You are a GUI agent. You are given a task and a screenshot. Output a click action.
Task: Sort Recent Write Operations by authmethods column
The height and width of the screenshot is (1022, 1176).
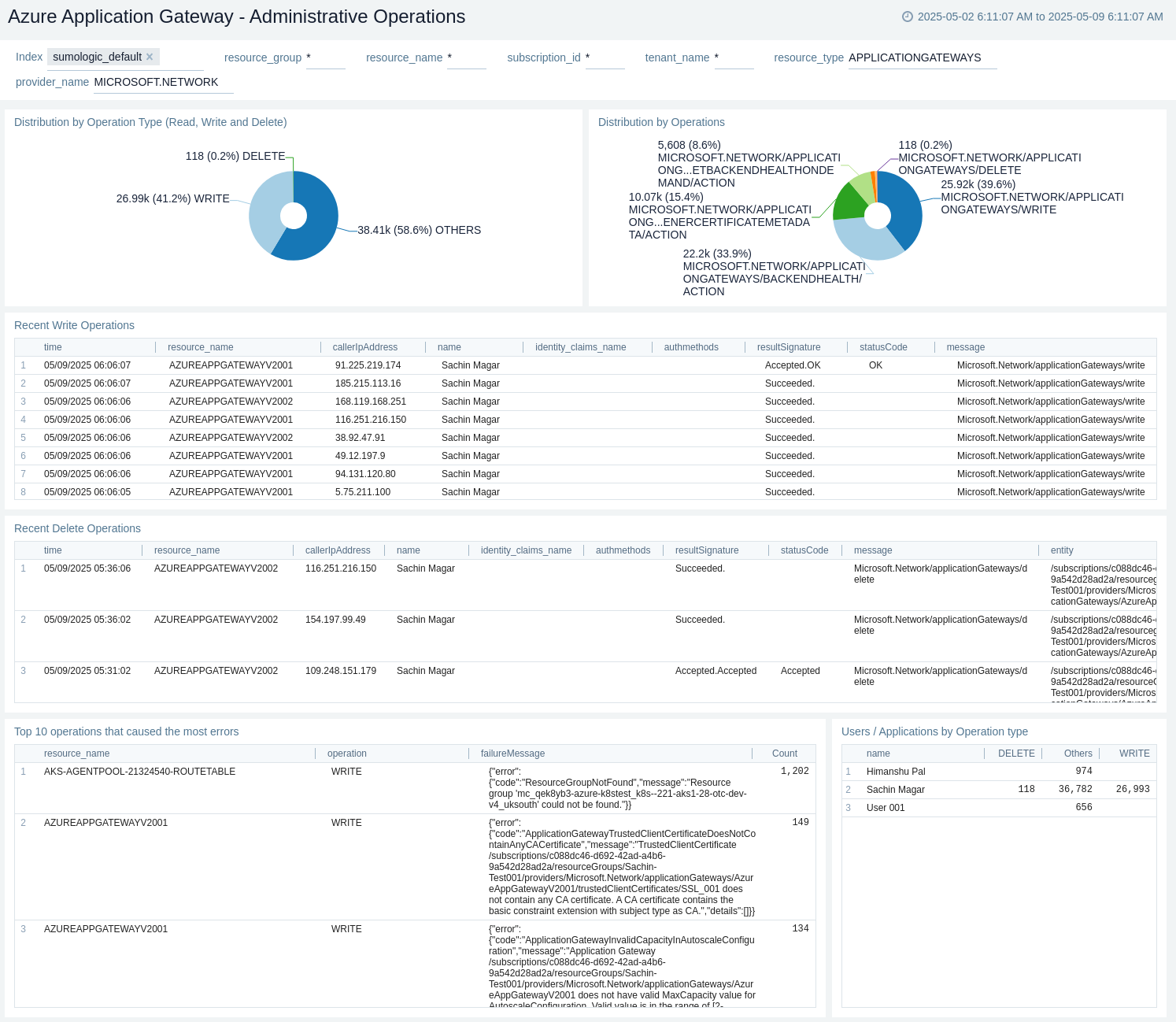(691, 347)
